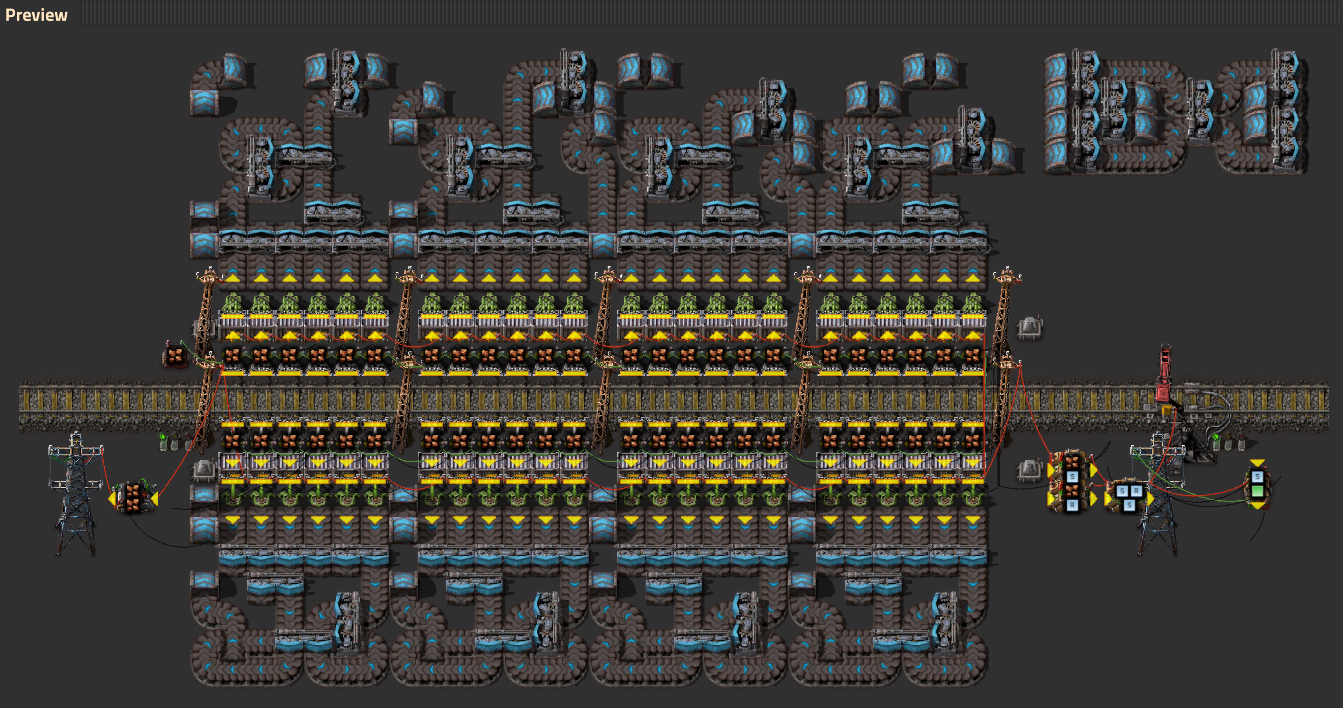The image size is (1343, 708).
Task: Select the center tall power pole above the rail
Action: click(x=605, y=315)
